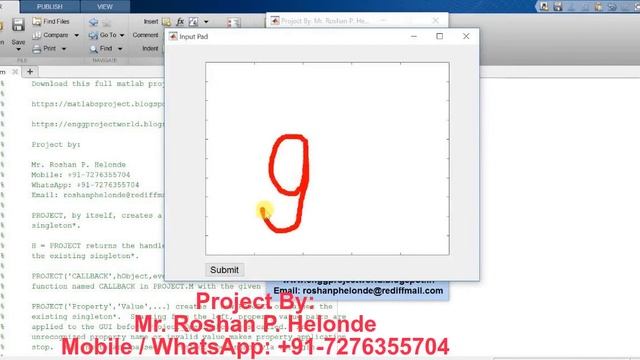Click the Save floppy disk icon
640x360 pixels.
click(x=18, y=25)
